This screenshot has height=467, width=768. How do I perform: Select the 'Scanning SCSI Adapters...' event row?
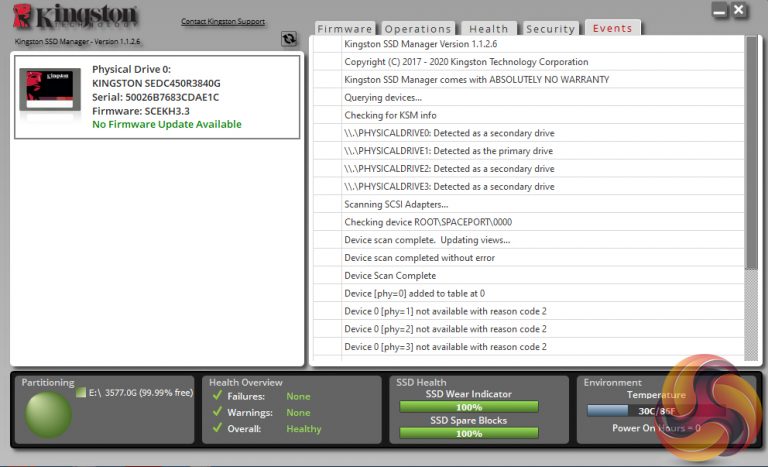pos(529,204)
